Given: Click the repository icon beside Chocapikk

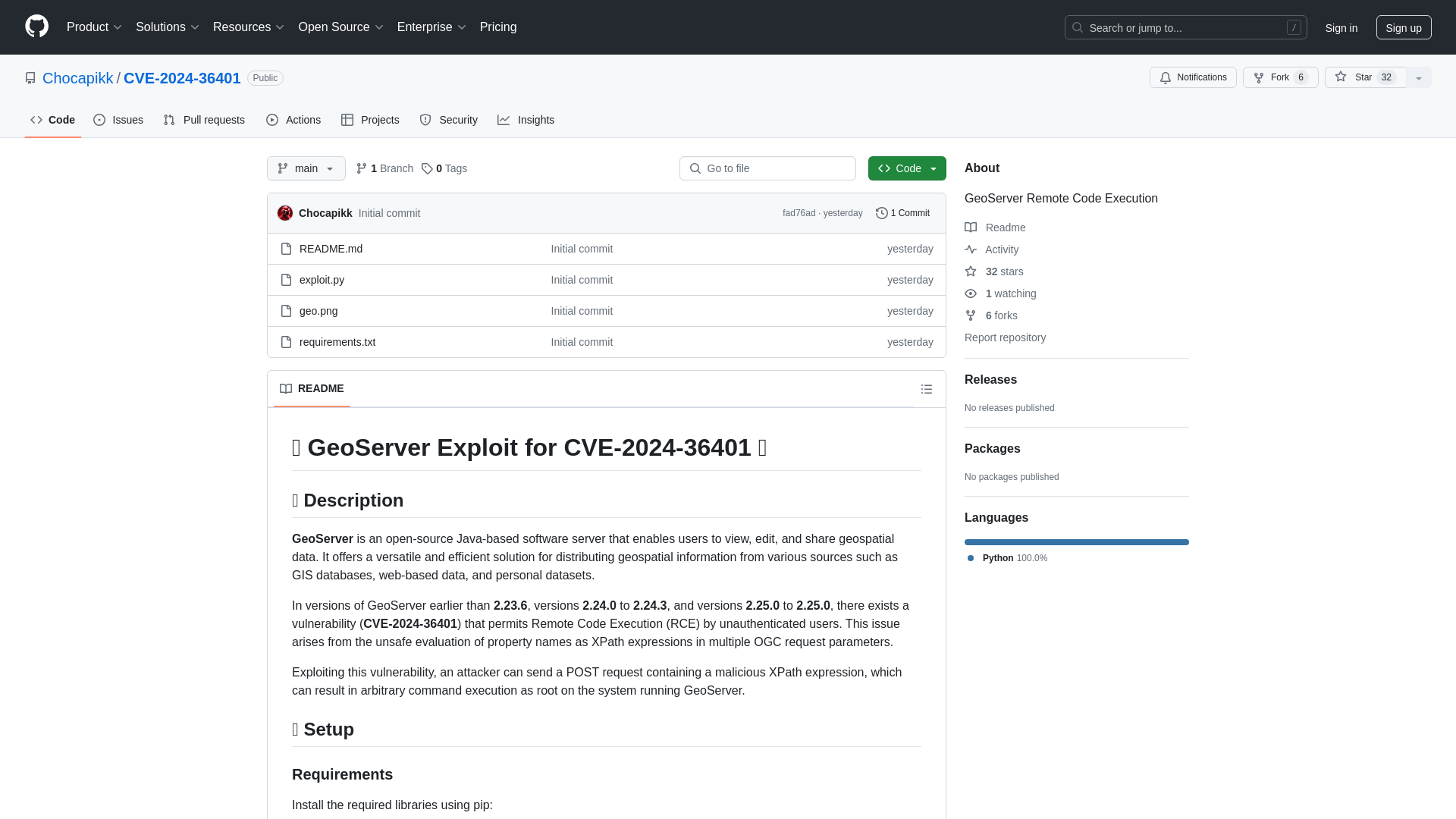Looking at the screenshot, I should [x=30, y=78].
